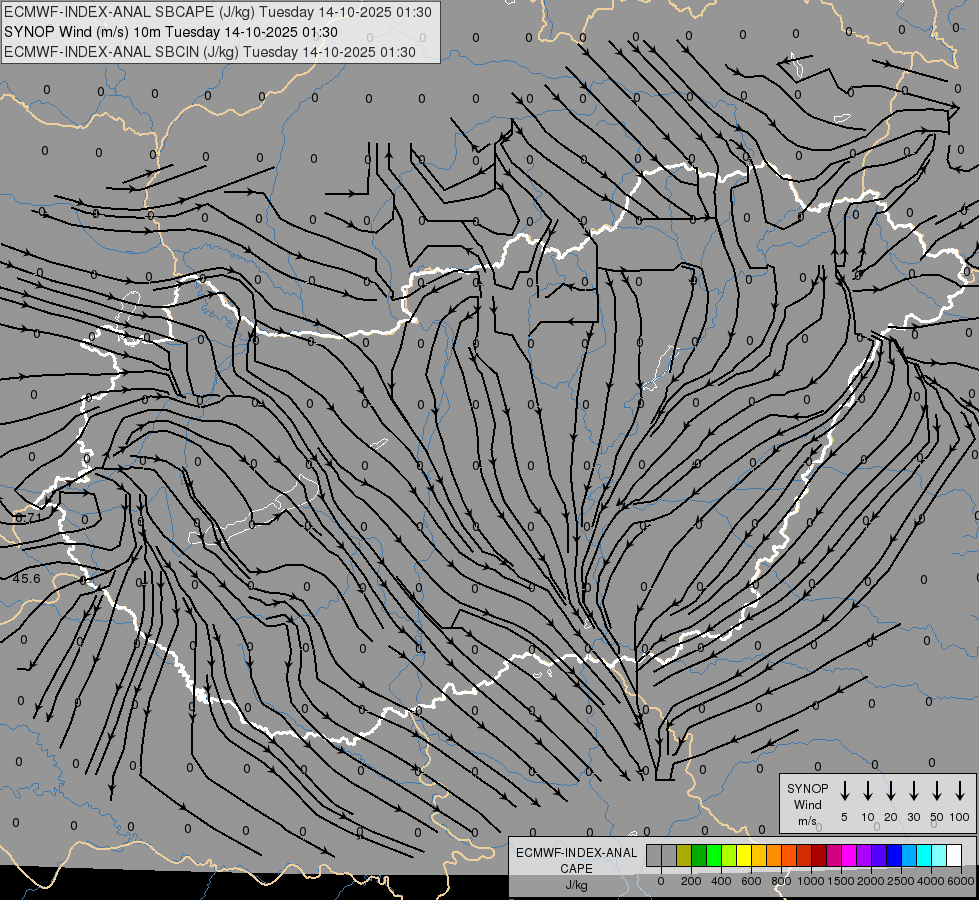This screenshot has height=900, width=979.
Task: Click the wind legend arrow above 50
Action: (x=937, y=791)
